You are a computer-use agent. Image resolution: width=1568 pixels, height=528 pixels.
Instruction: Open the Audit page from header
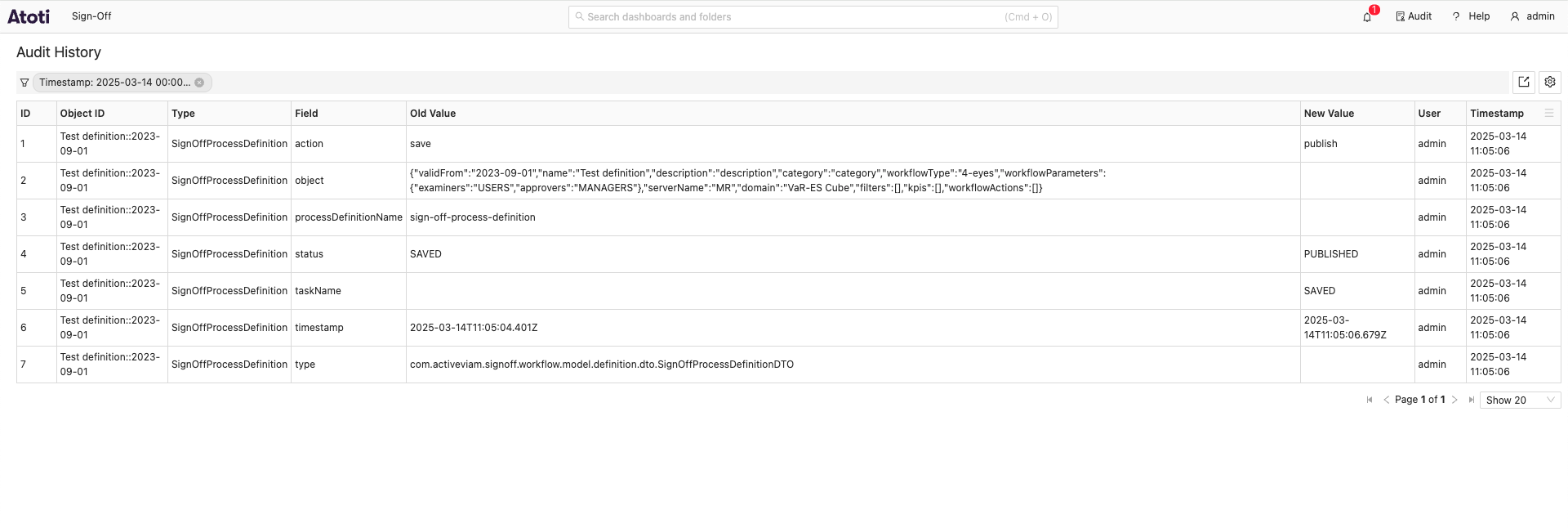pyautogui.click(x=1413, y=16)
